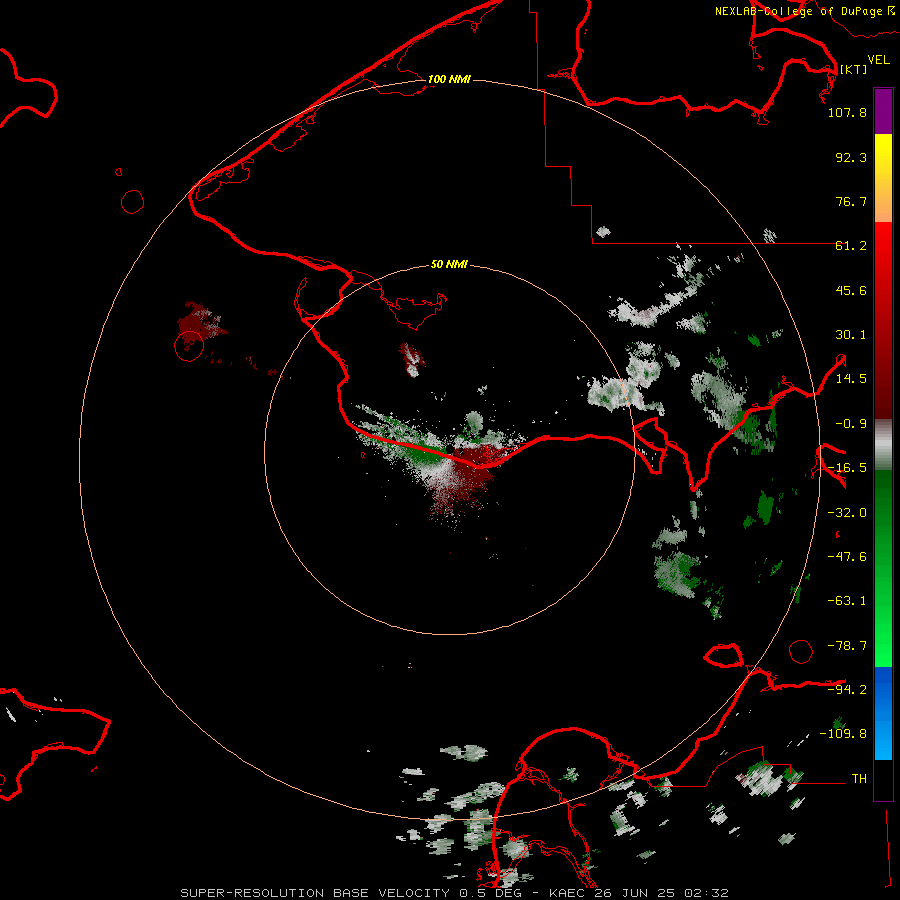The width and height of the screenshot is (900, 900).
Task: Click the 107.8 velocity scale value
Action: tap(847, 112)
